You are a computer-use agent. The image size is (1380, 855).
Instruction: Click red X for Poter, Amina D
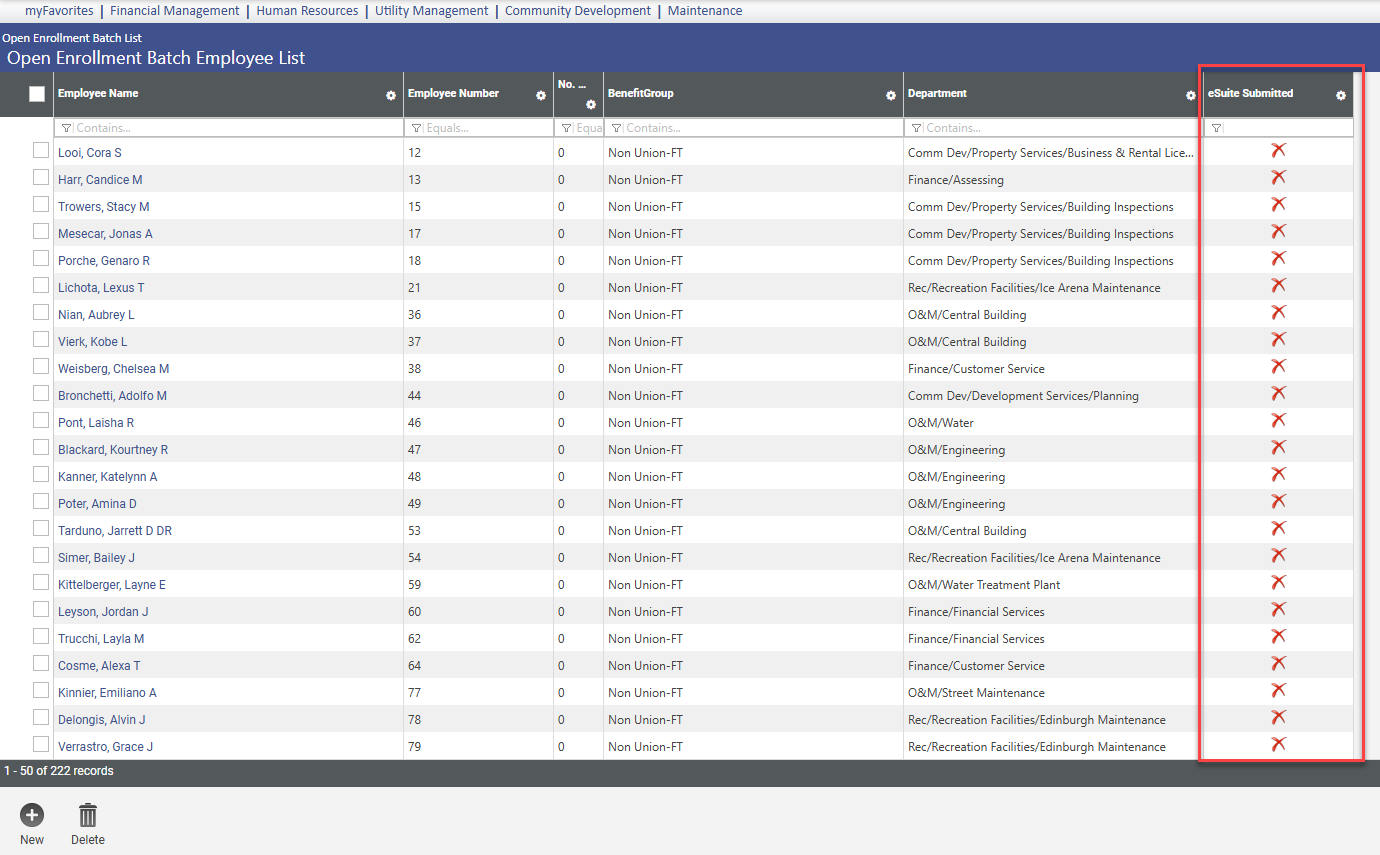coord(1278,501)
